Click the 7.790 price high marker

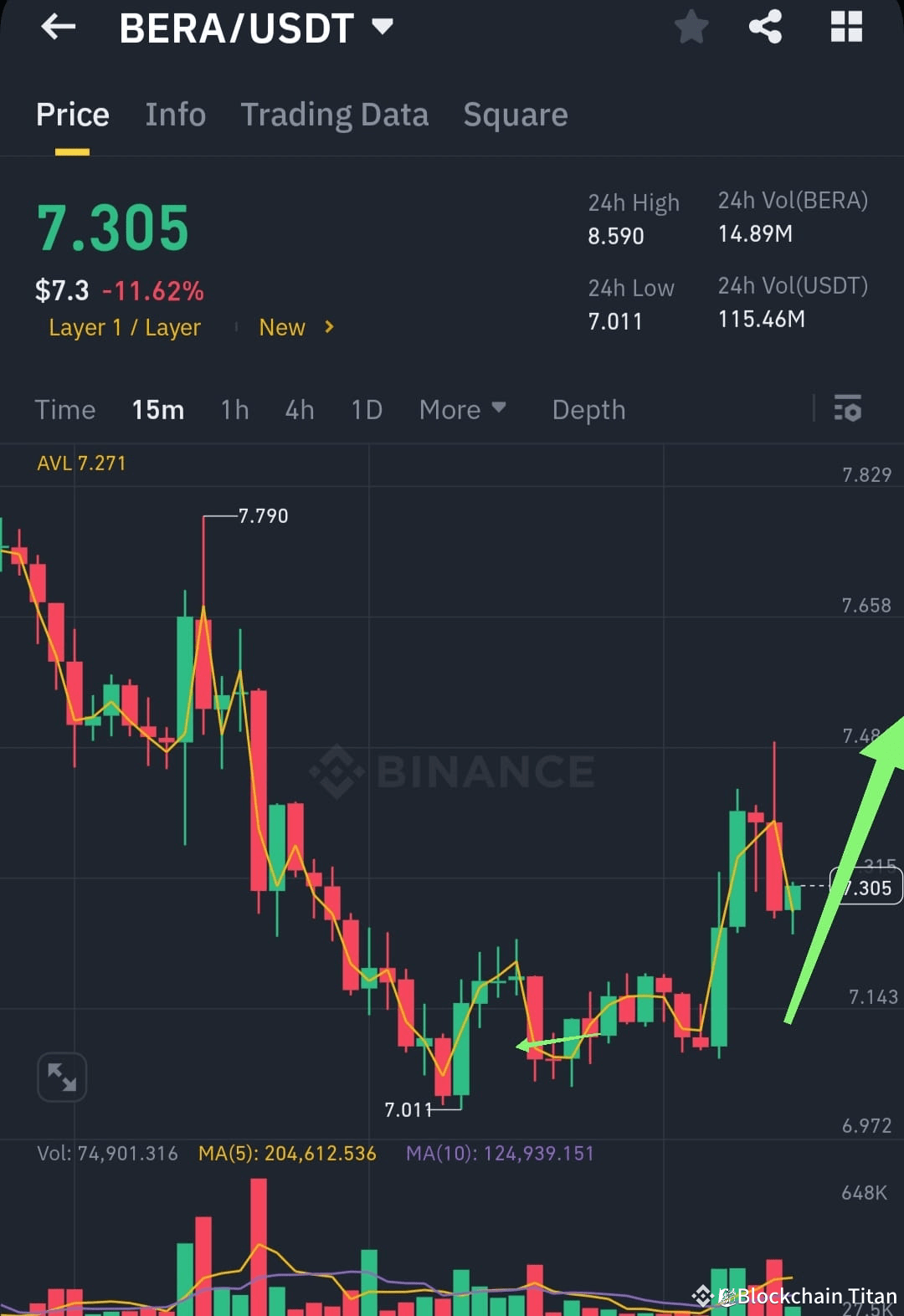261,516
